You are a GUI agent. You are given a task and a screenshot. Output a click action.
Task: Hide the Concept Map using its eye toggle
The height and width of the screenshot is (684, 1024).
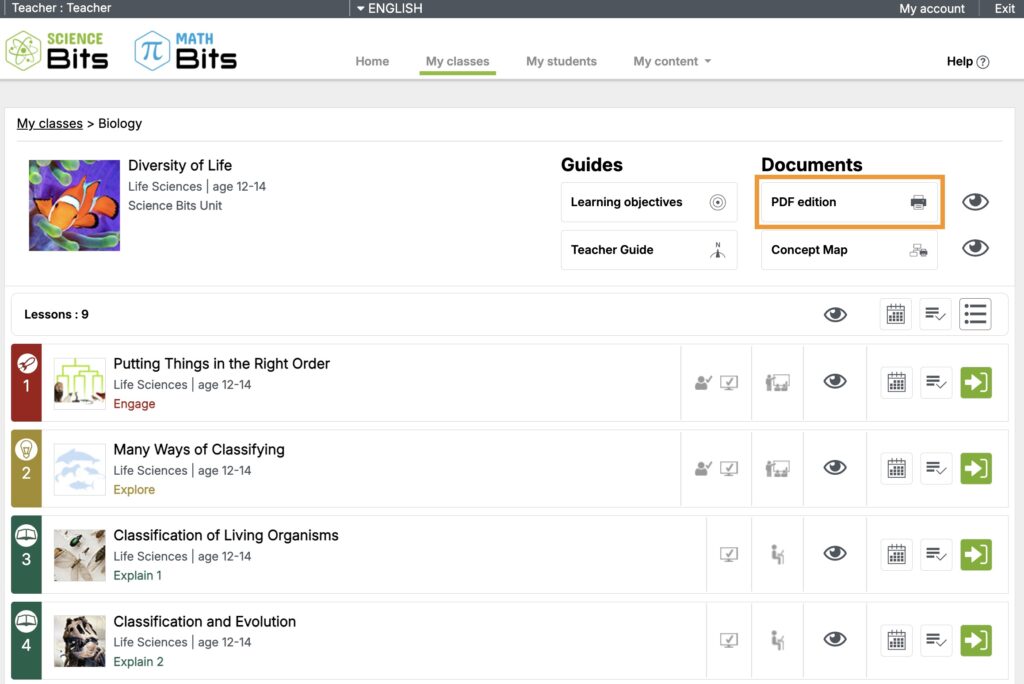pyautogui.click(x=975, y=247)
